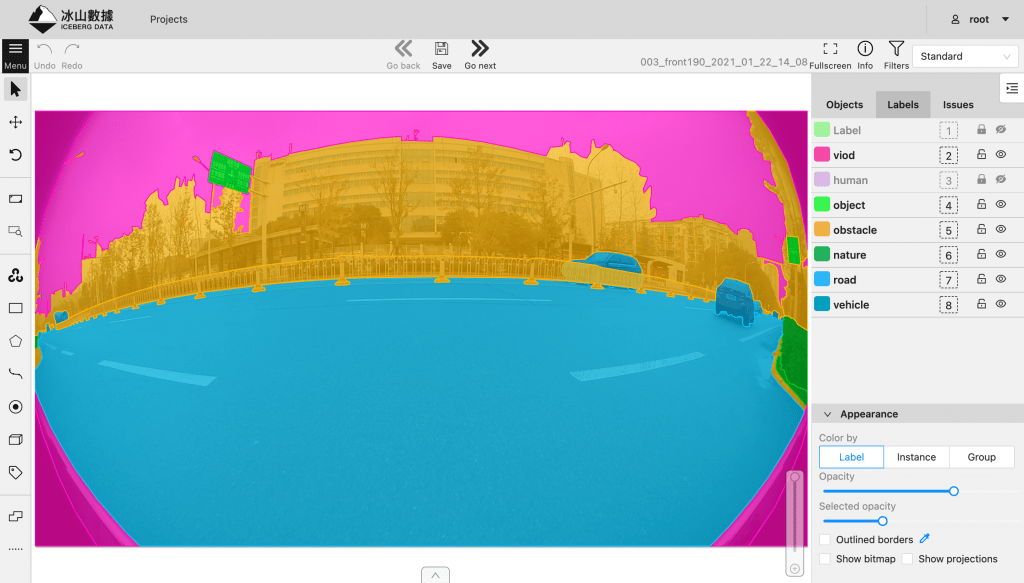The width and height of the screenshot is (1024, 583).
Task: Check the Show bitmap option
Action: 825,559
